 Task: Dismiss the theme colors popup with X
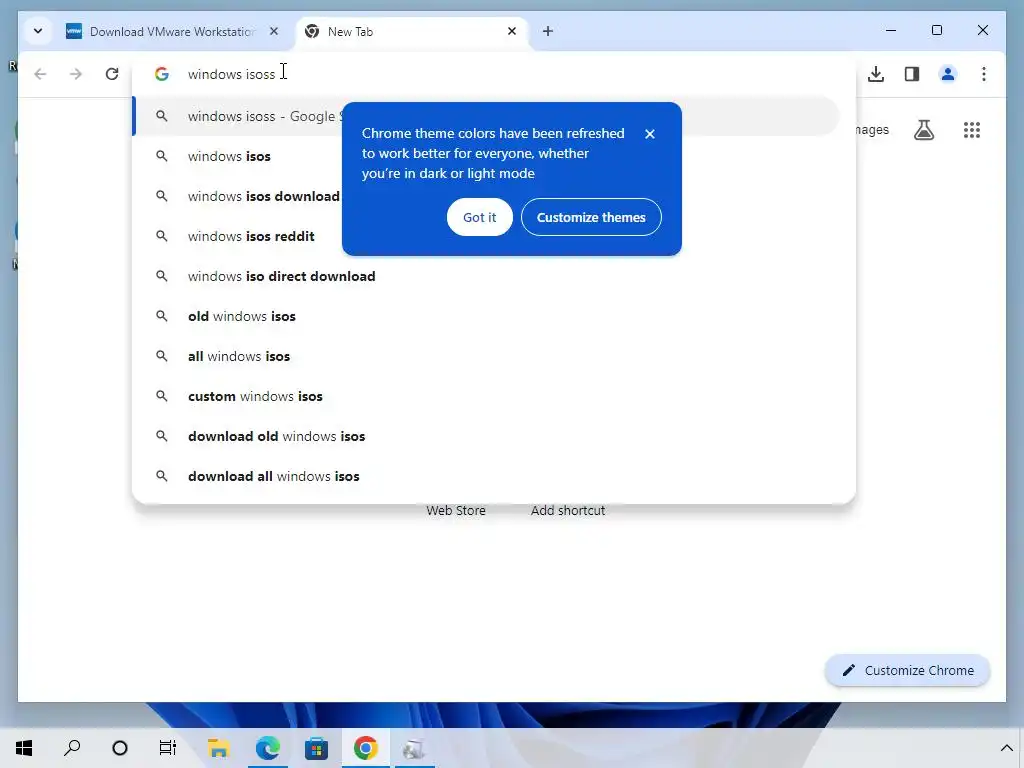650,134
